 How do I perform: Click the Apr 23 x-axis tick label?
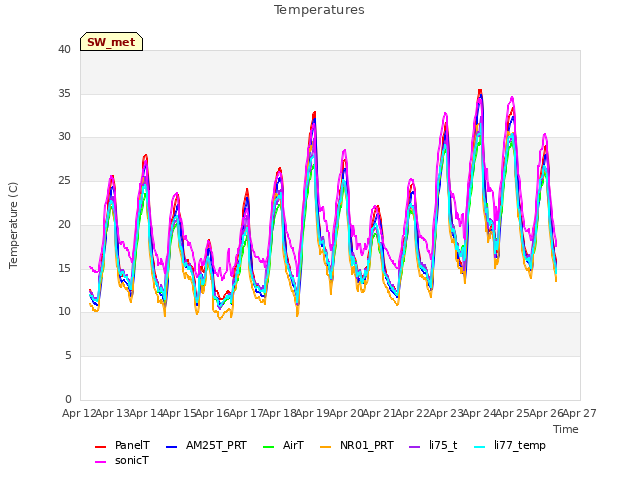coord(446,413)
